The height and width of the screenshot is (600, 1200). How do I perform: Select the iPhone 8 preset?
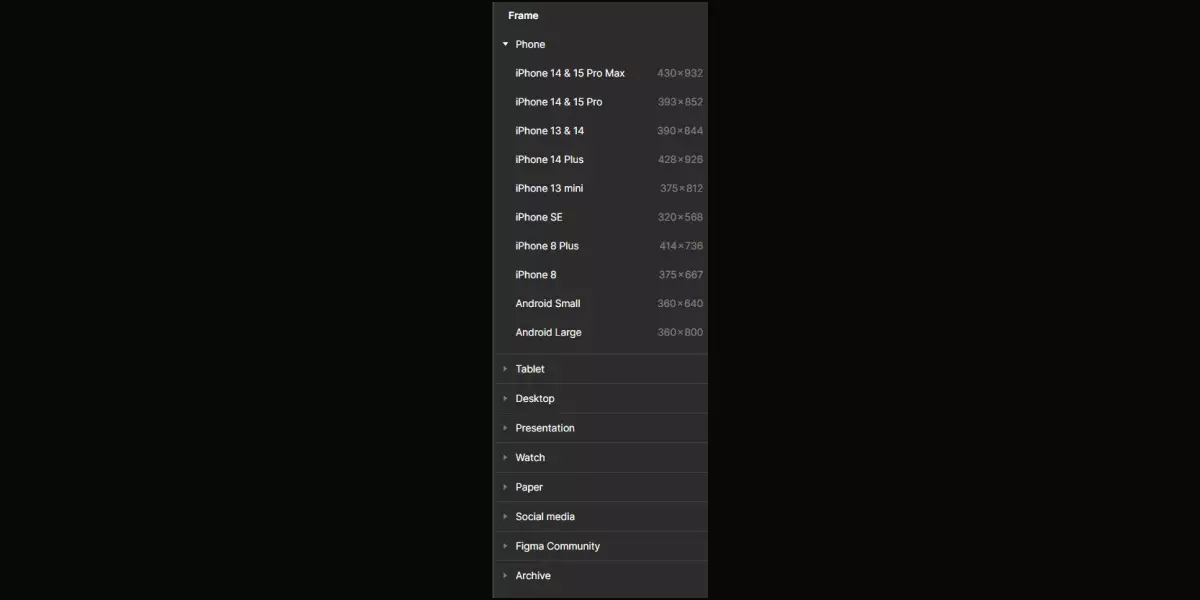[600, 275]
